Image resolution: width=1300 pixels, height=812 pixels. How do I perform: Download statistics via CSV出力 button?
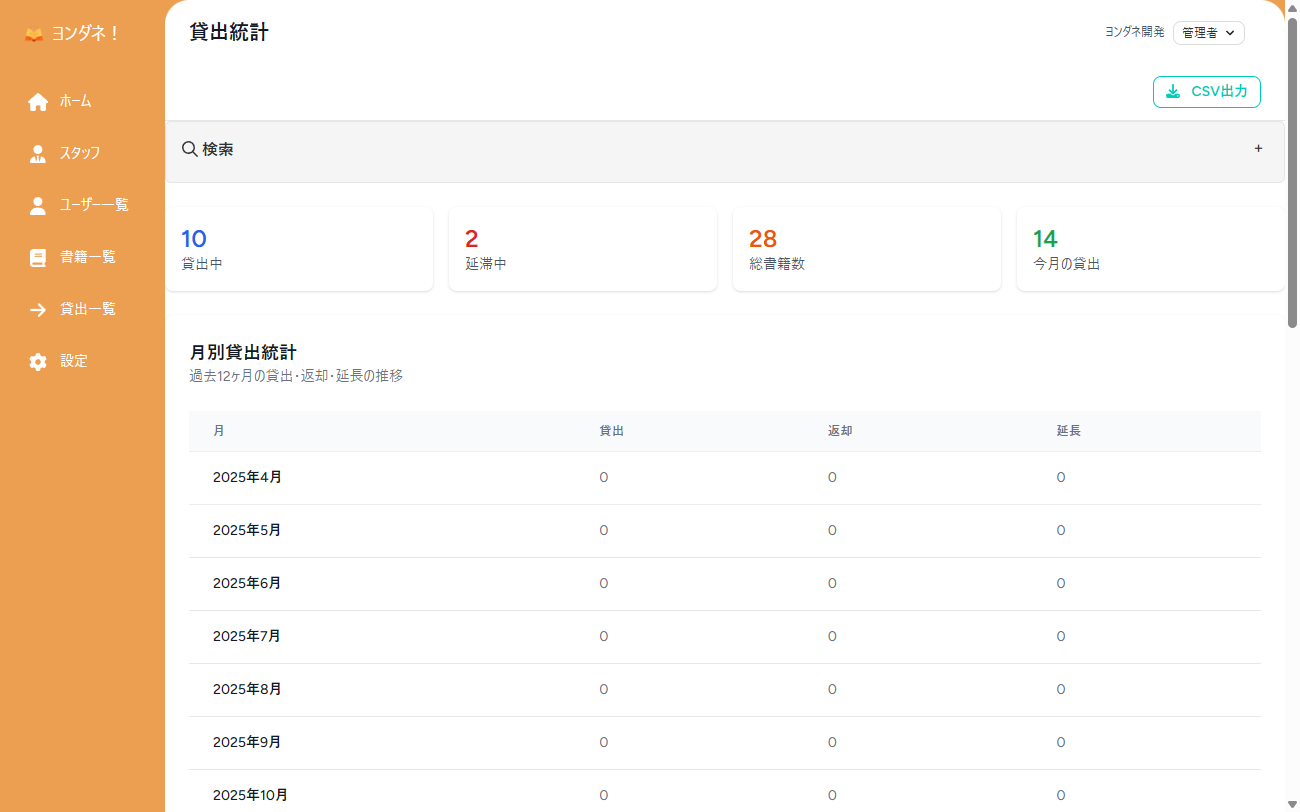pyautogui.click(x=1206, y=92)
